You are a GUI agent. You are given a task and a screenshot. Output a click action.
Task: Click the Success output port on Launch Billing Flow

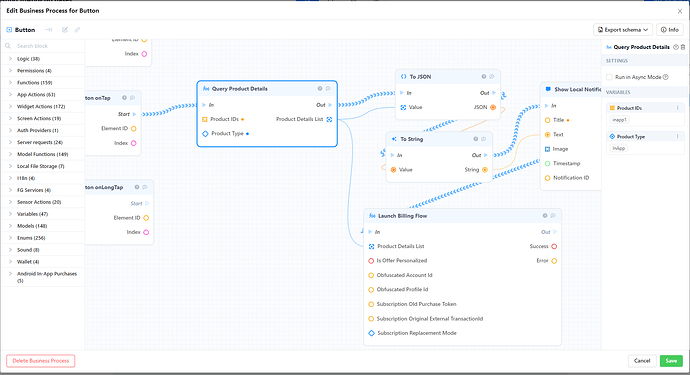(554, 246)
